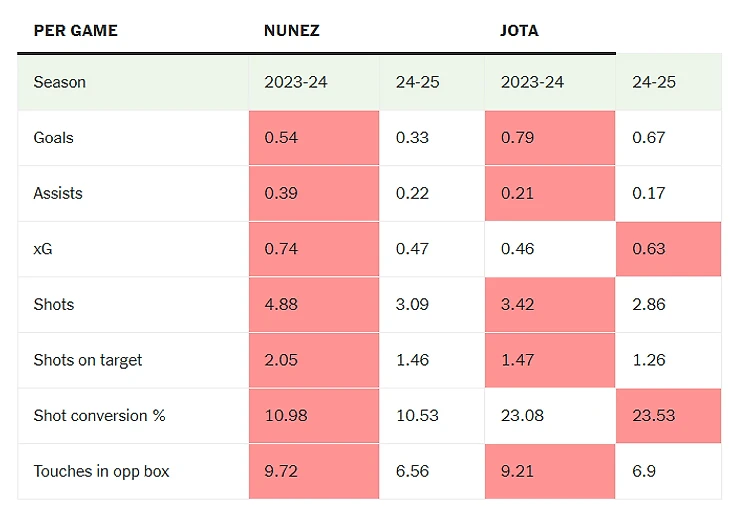Click Jota's 24-25 shot conversion 23.53
Screen dimensions: 730x516
[654, 415]
